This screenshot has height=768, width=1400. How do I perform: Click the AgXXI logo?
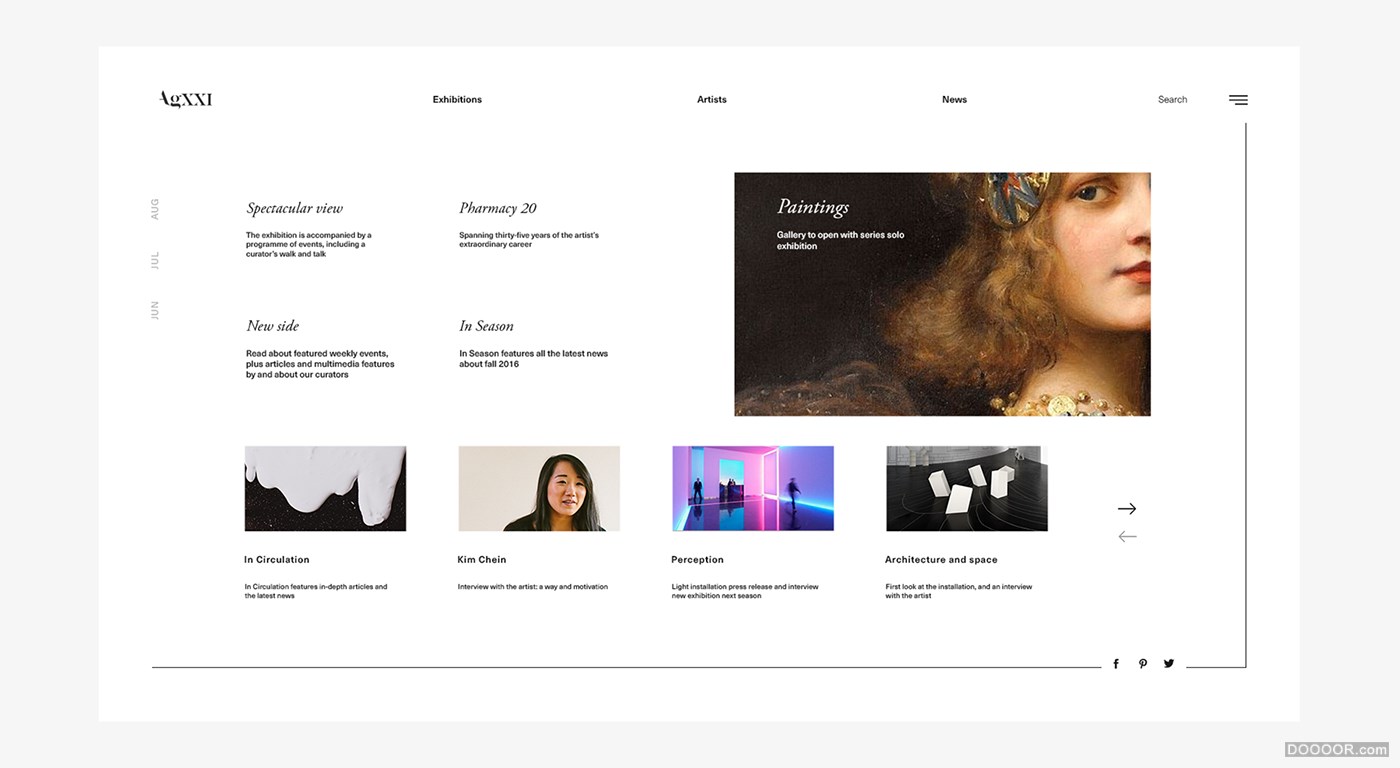tap(185, 99)
